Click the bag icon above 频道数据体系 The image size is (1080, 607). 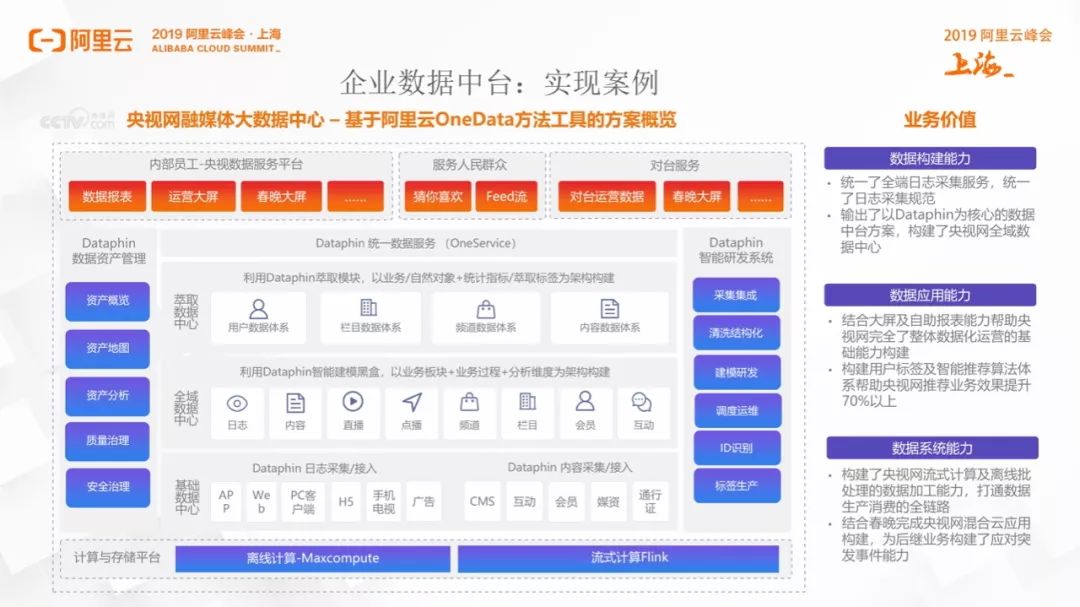(x=485, y=308)
